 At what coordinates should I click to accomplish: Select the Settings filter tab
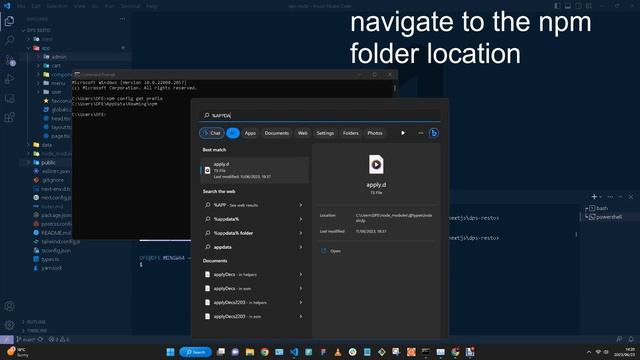tap(325, 133)
